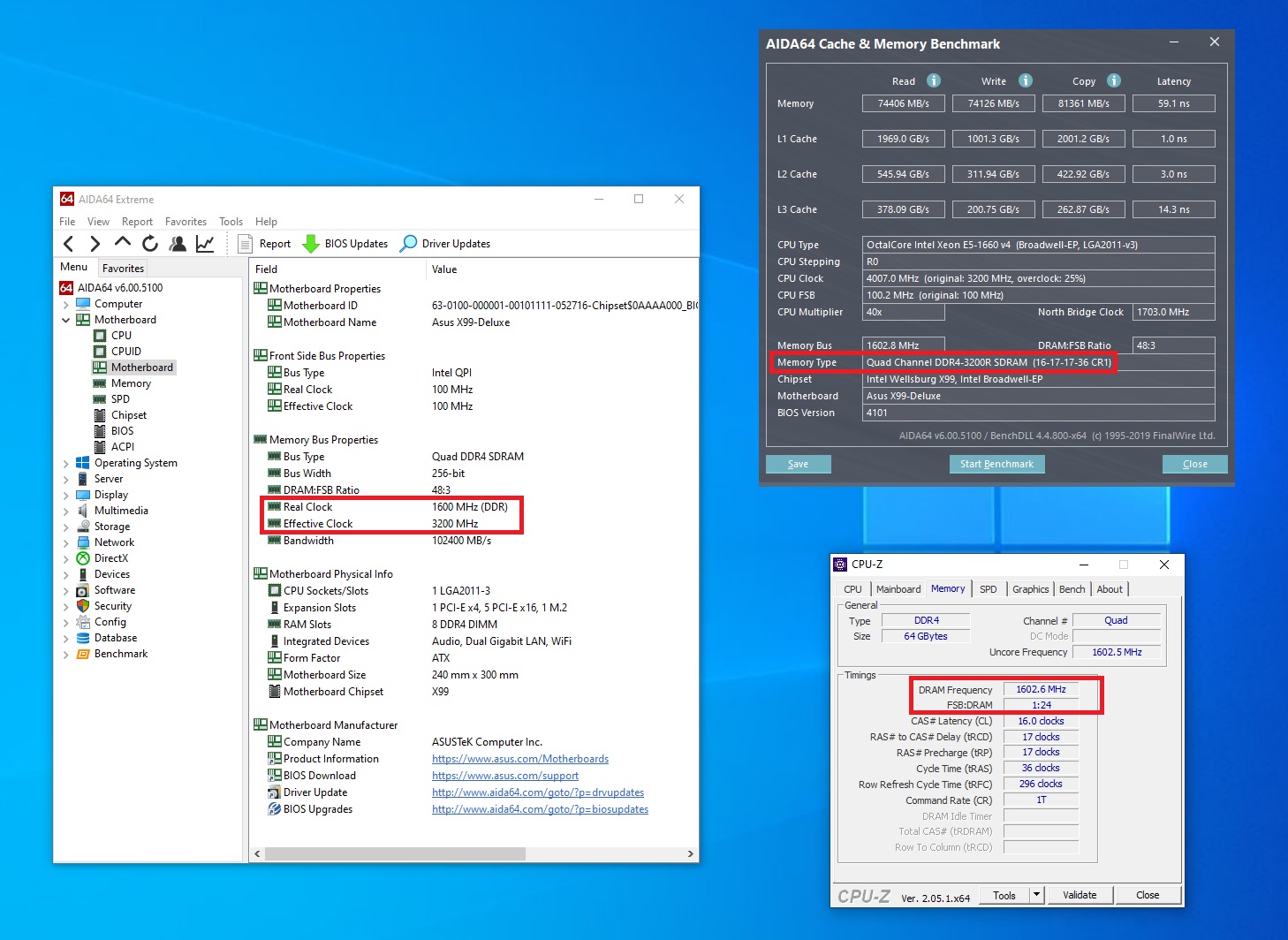The width and height of the screenshot is (1288, 940).
Task: Open the asus.com/Motherboards product link
Action: [x=520, y=759]
